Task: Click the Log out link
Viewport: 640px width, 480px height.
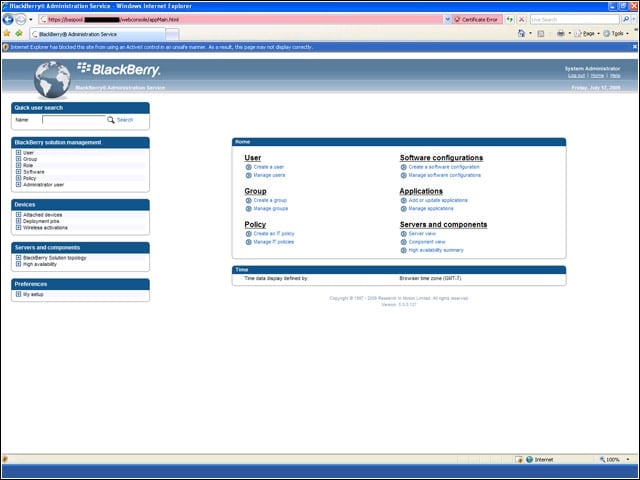Action: tap(576, 76)
